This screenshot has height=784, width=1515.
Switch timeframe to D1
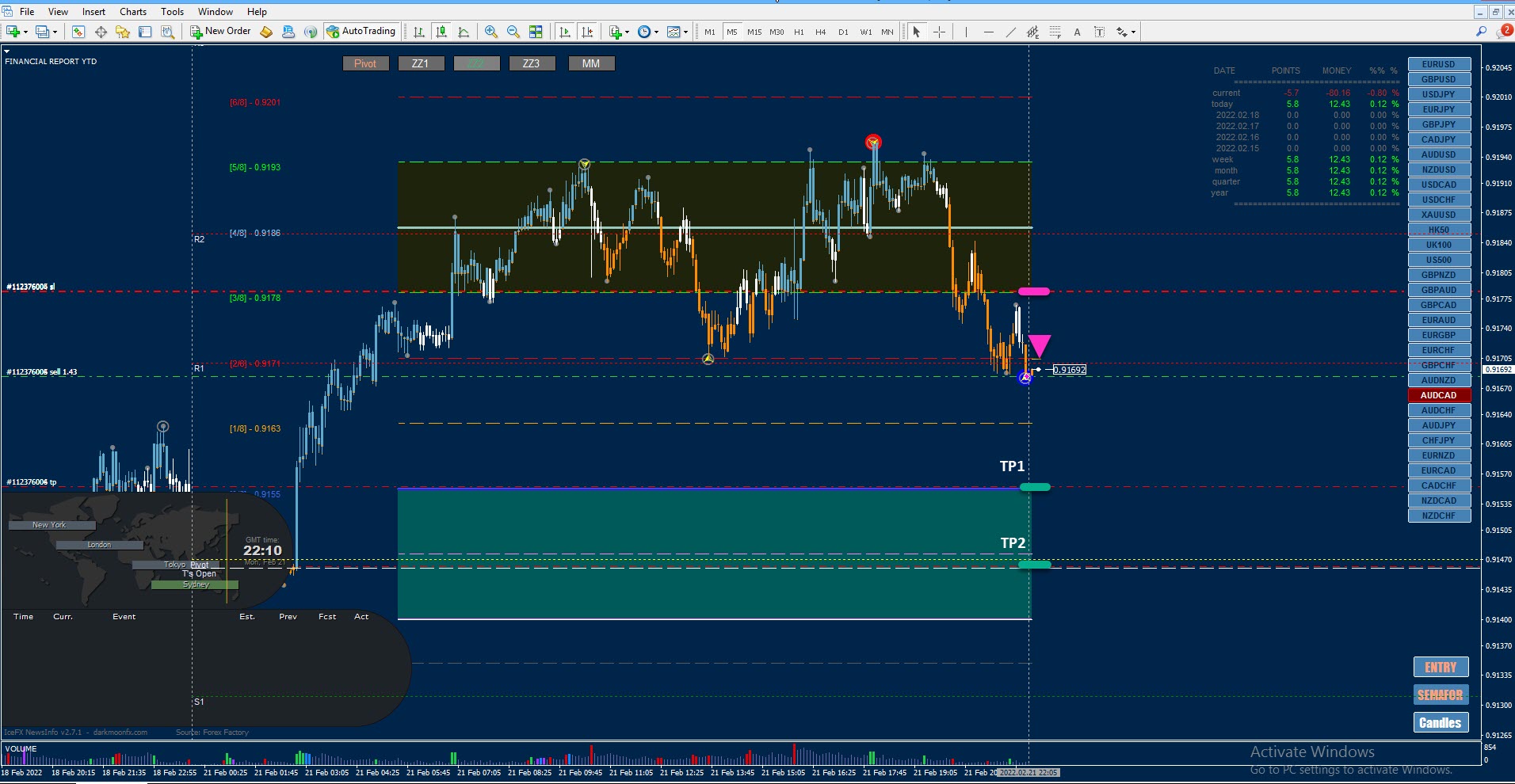tap(843, 32)
